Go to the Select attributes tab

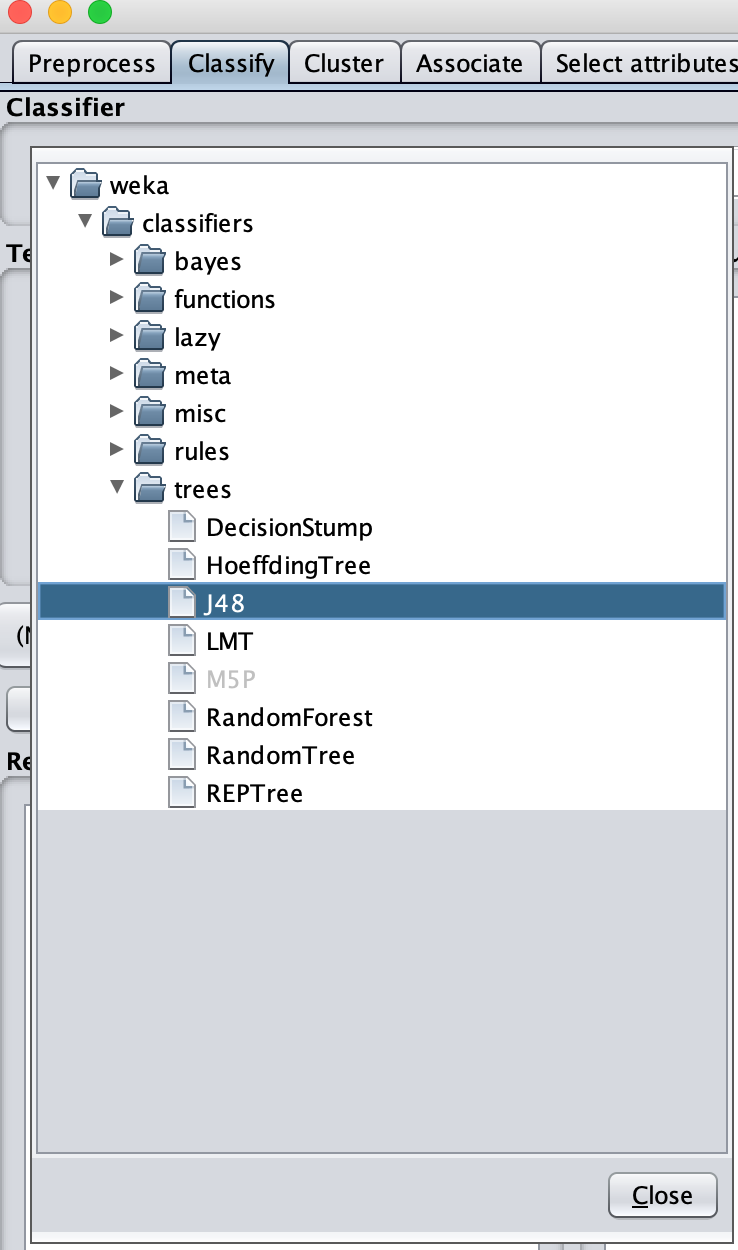[640, 63]
